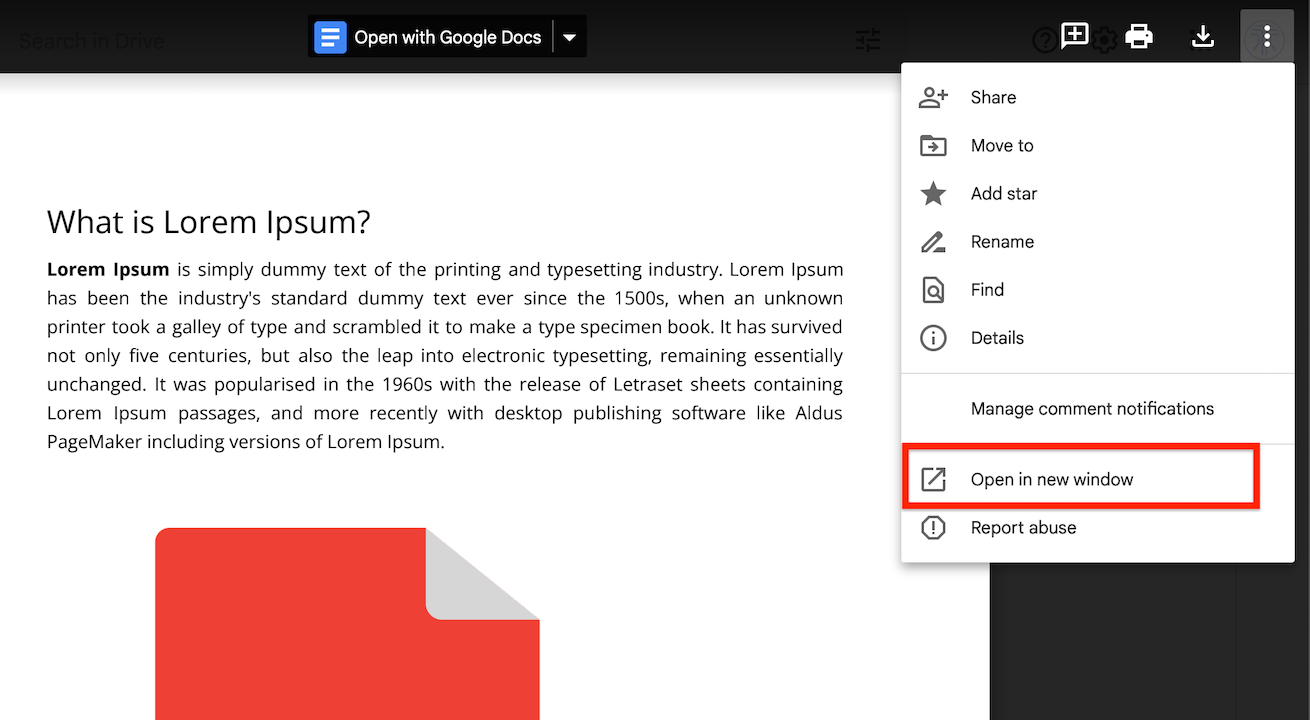
Task: Click Open with Google Docs button
Action: tap(447, 38)
